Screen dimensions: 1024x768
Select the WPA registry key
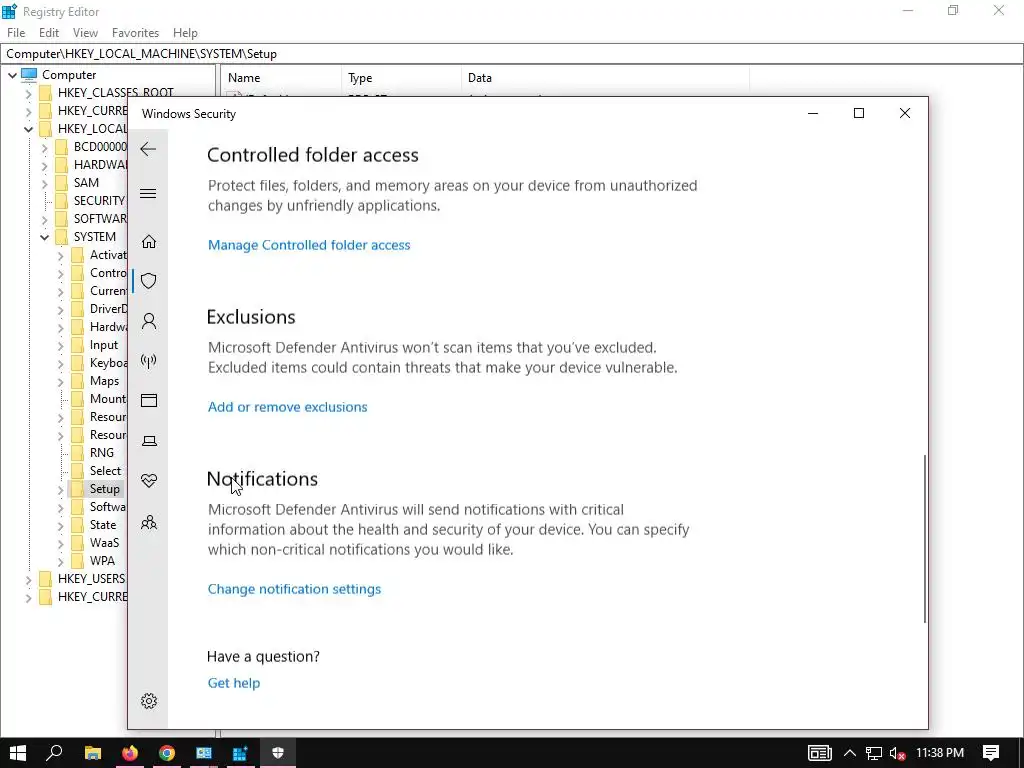click(103, 561)
